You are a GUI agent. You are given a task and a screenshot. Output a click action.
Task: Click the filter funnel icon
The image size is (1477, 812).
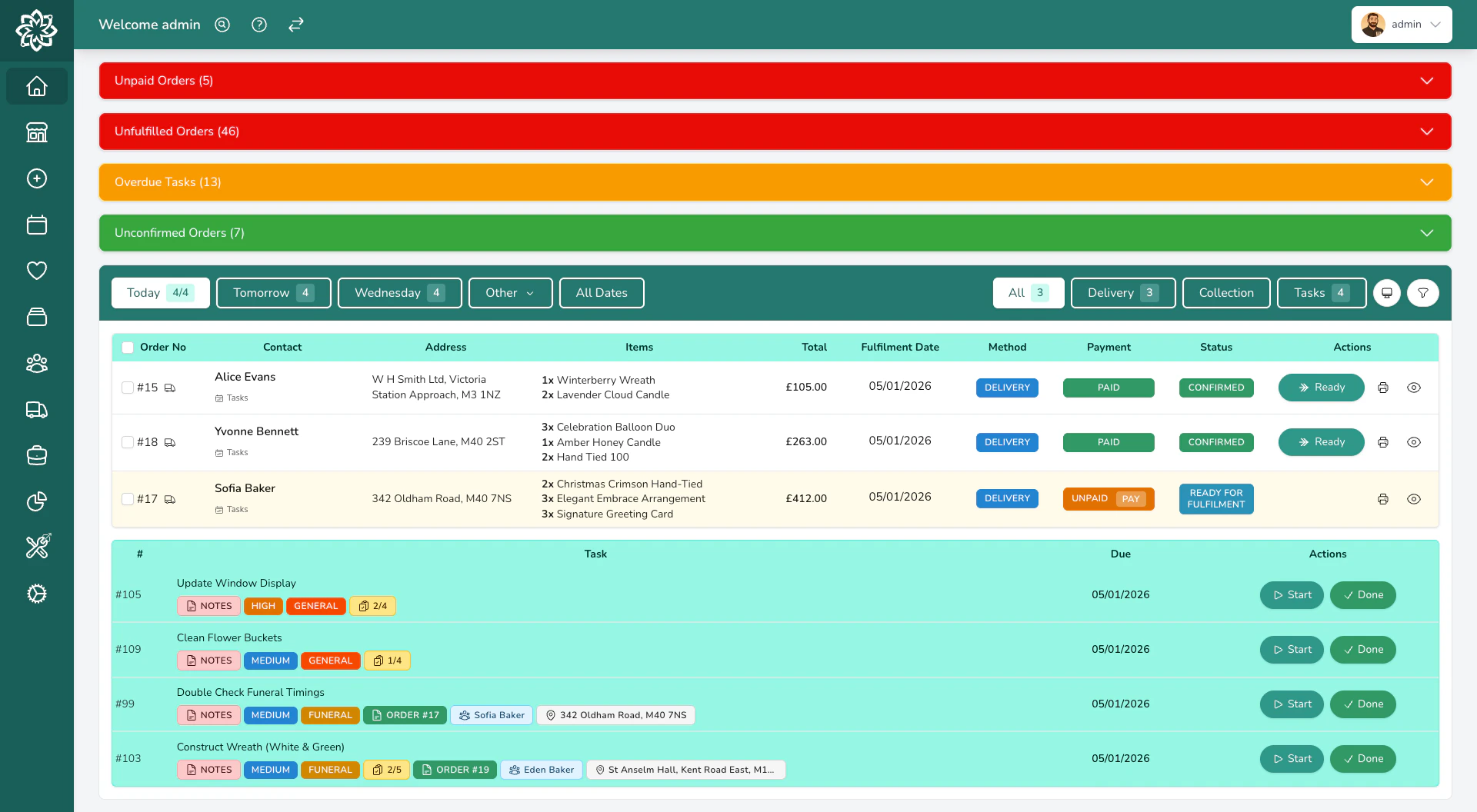point(1422,293)
